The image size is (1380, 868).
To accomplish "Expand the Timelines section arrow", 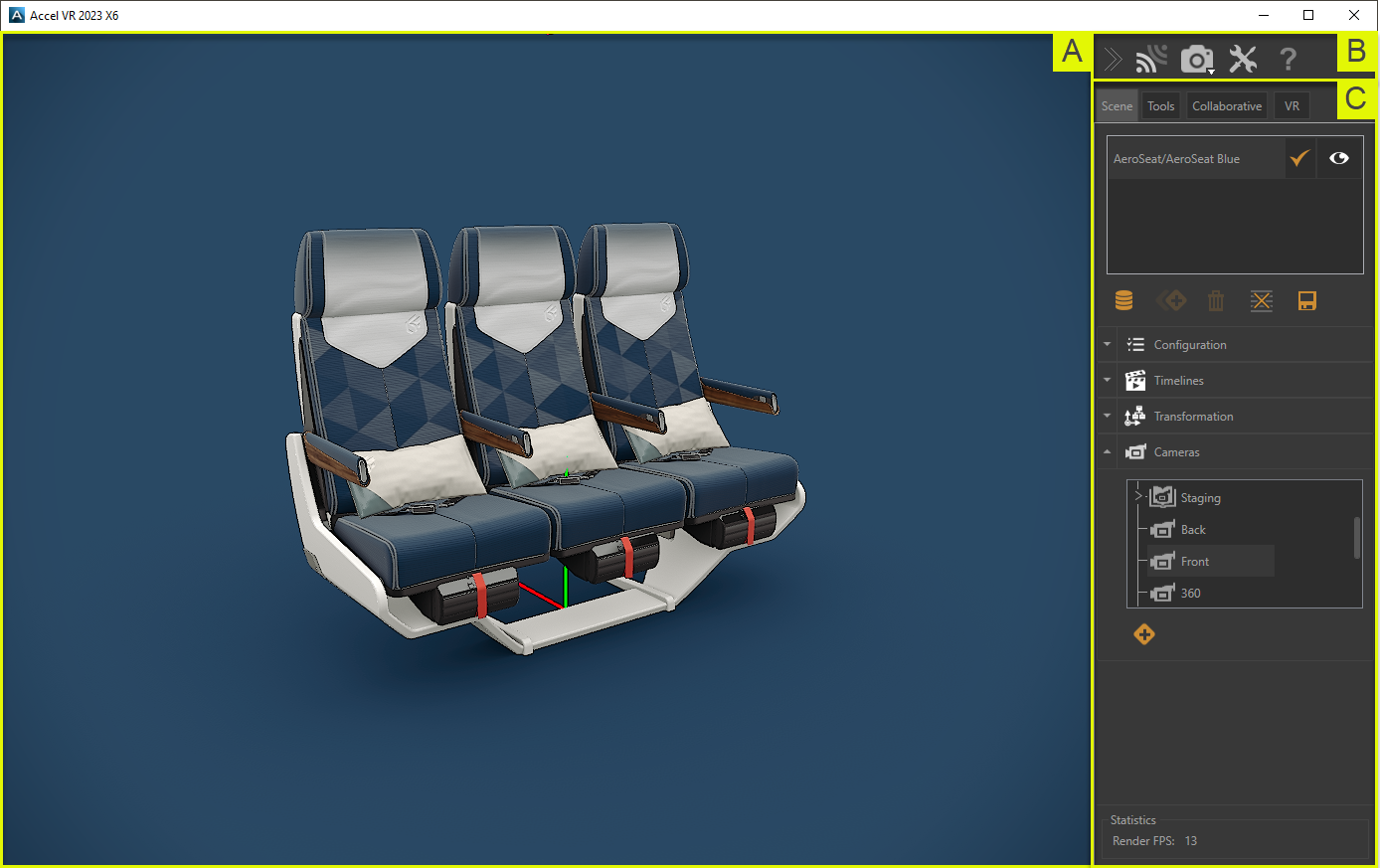I will pyautogui.click(x=1108, y=381).
